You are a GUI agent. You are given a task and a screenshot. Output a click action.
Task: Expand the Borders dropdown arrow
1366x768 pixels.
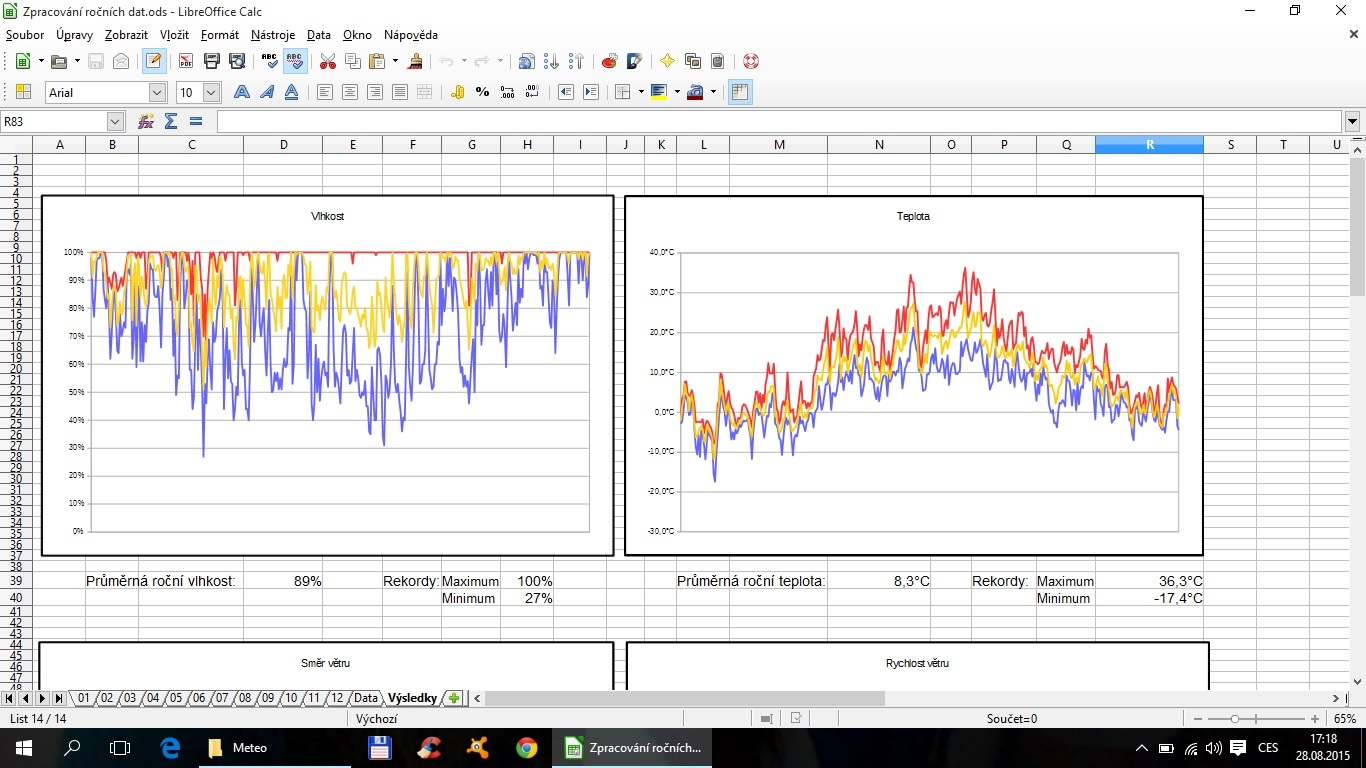click(x=641, y=92)
